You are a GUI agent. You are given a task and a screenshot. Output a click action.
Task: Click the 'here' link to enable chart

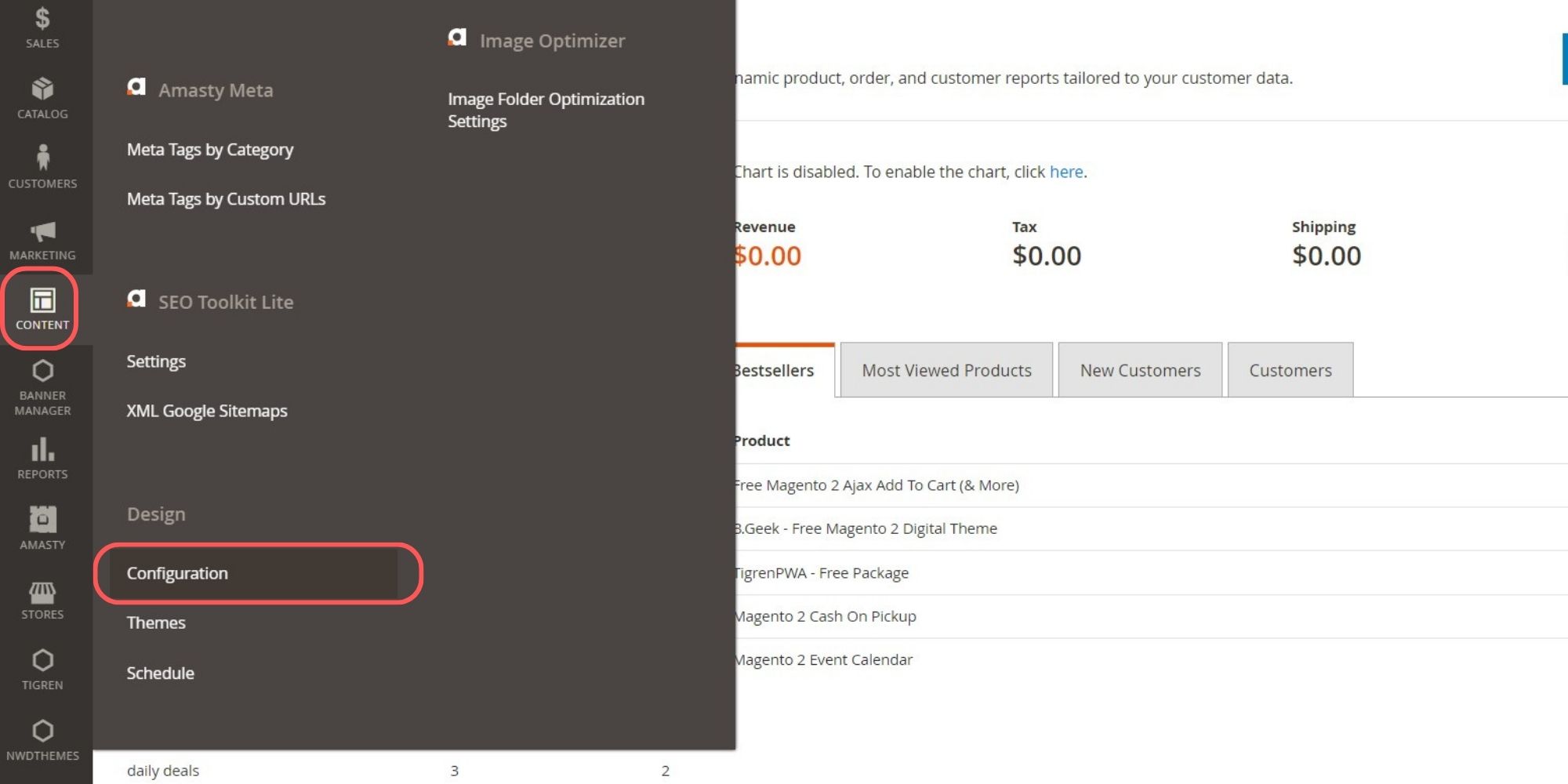coord(1066,172)
